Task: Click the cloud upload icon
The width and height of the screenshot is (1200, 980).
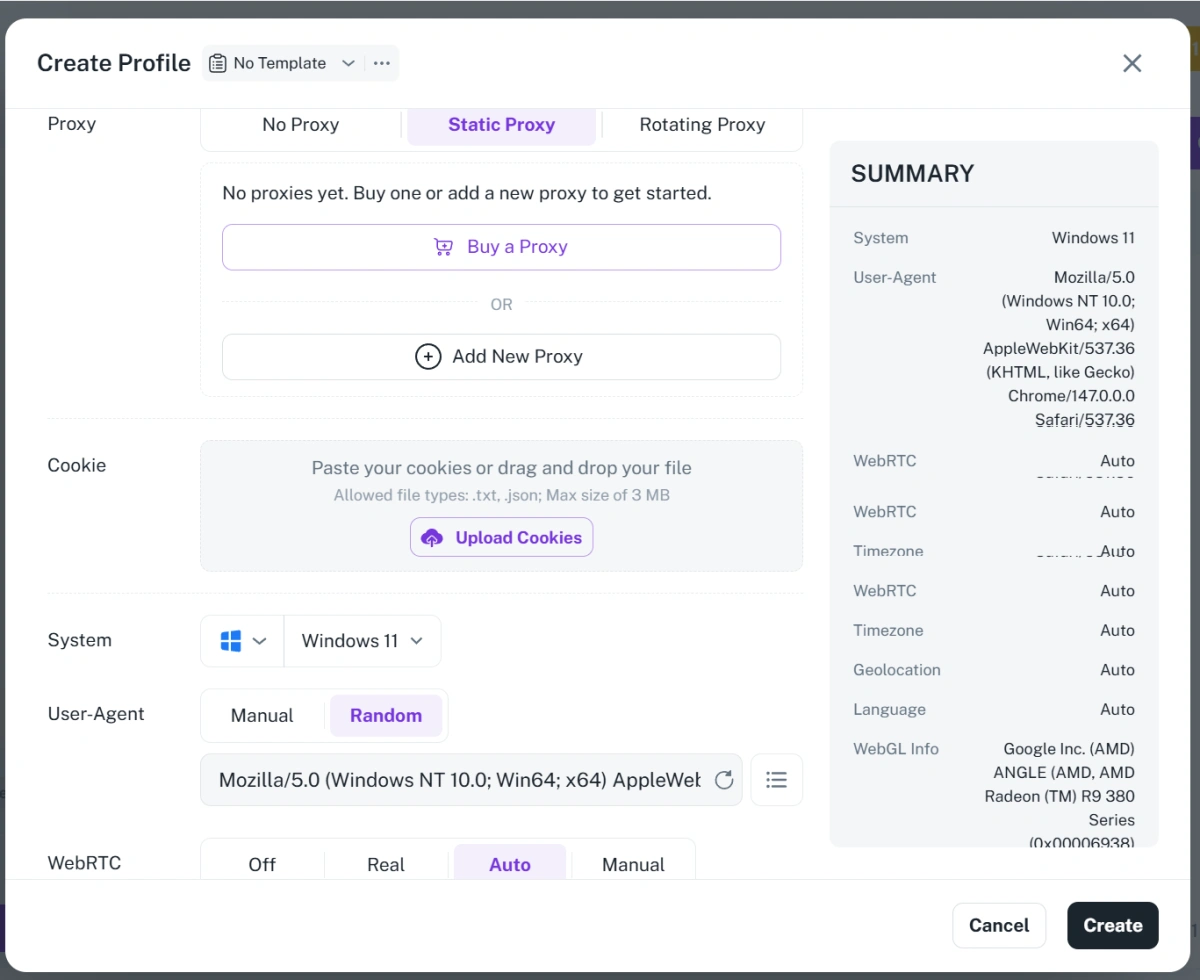Action: tap(432, 538)
